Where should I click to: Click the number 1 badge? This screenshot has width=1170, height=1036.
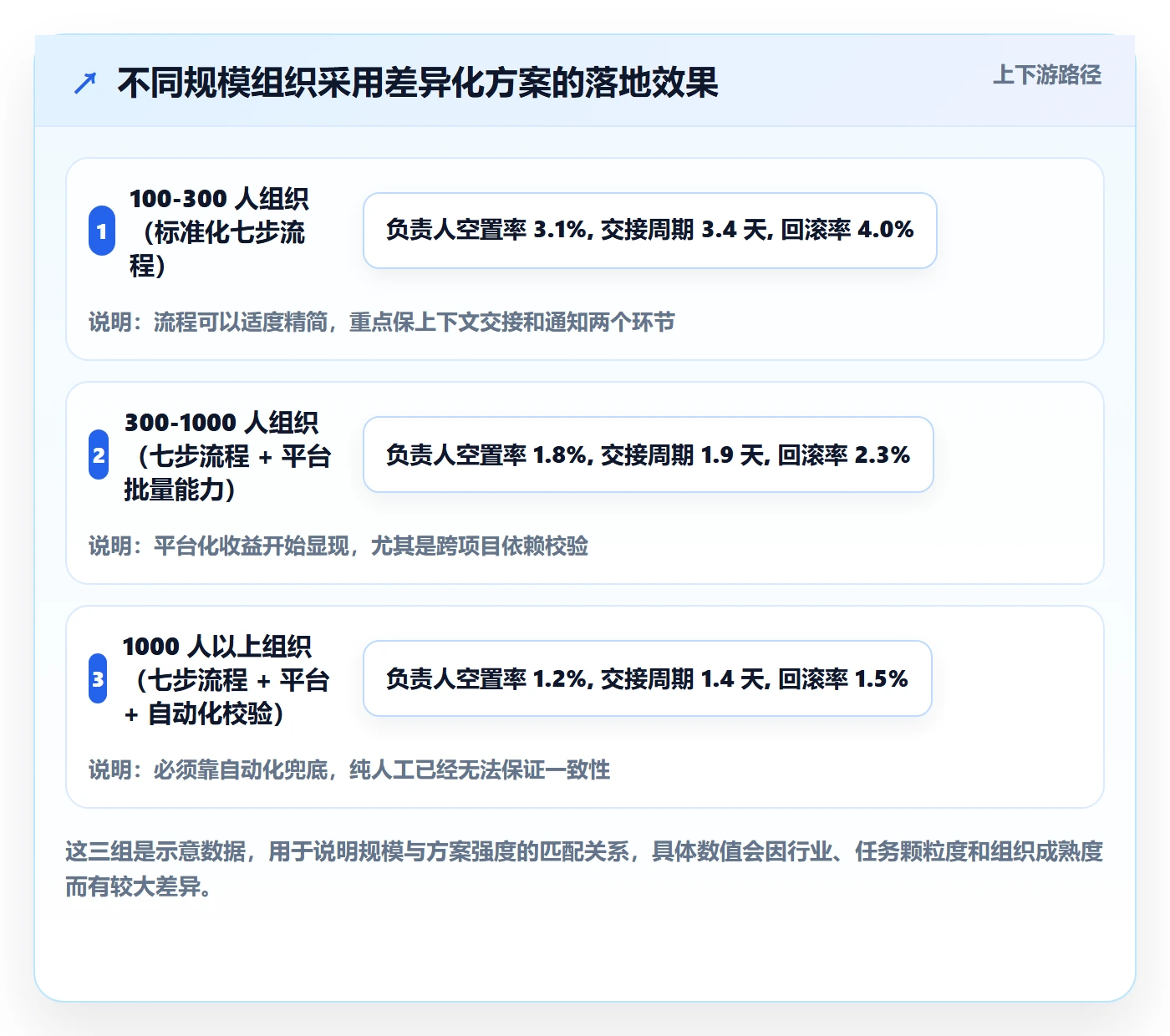102,231
